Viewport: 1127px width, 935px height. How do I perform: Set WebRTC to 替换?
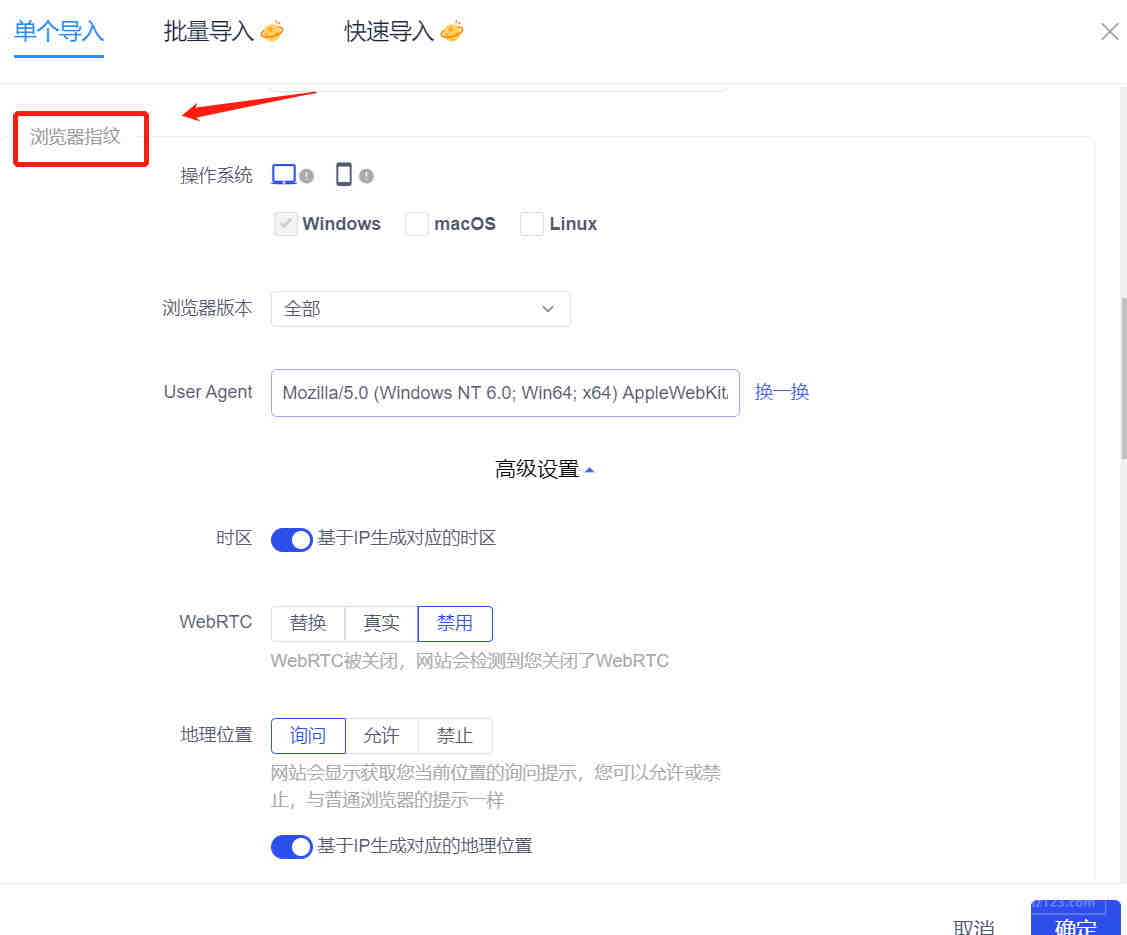308,623
